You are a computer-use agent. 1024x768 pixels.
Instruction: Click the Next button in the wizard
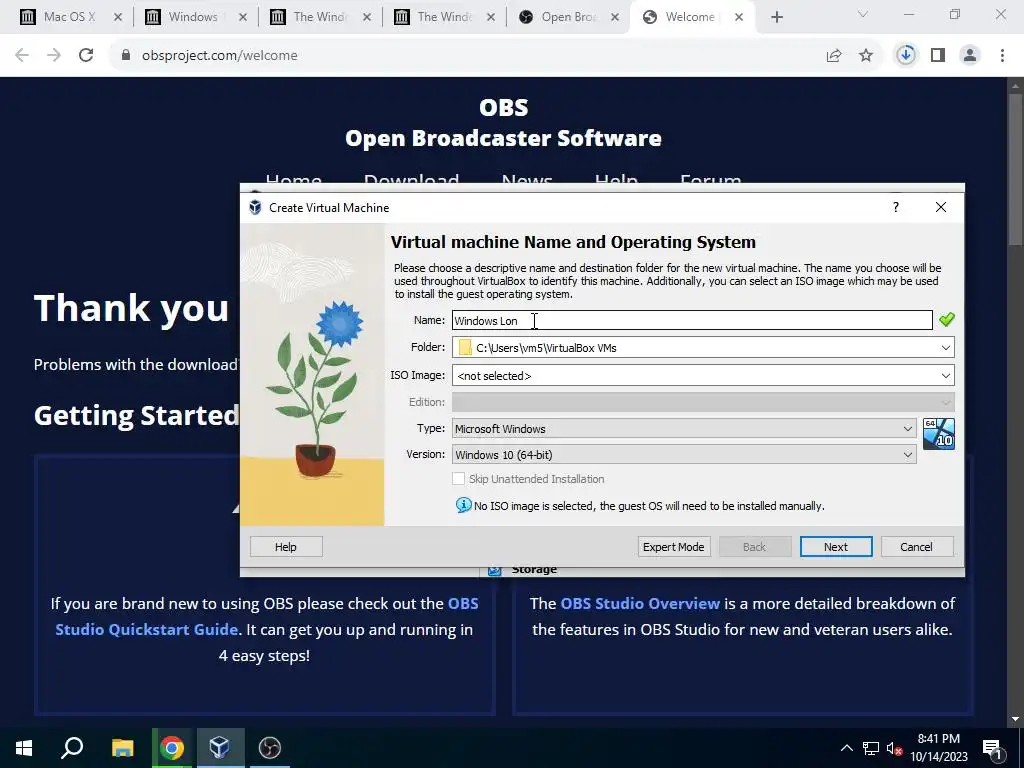[836, 547]
